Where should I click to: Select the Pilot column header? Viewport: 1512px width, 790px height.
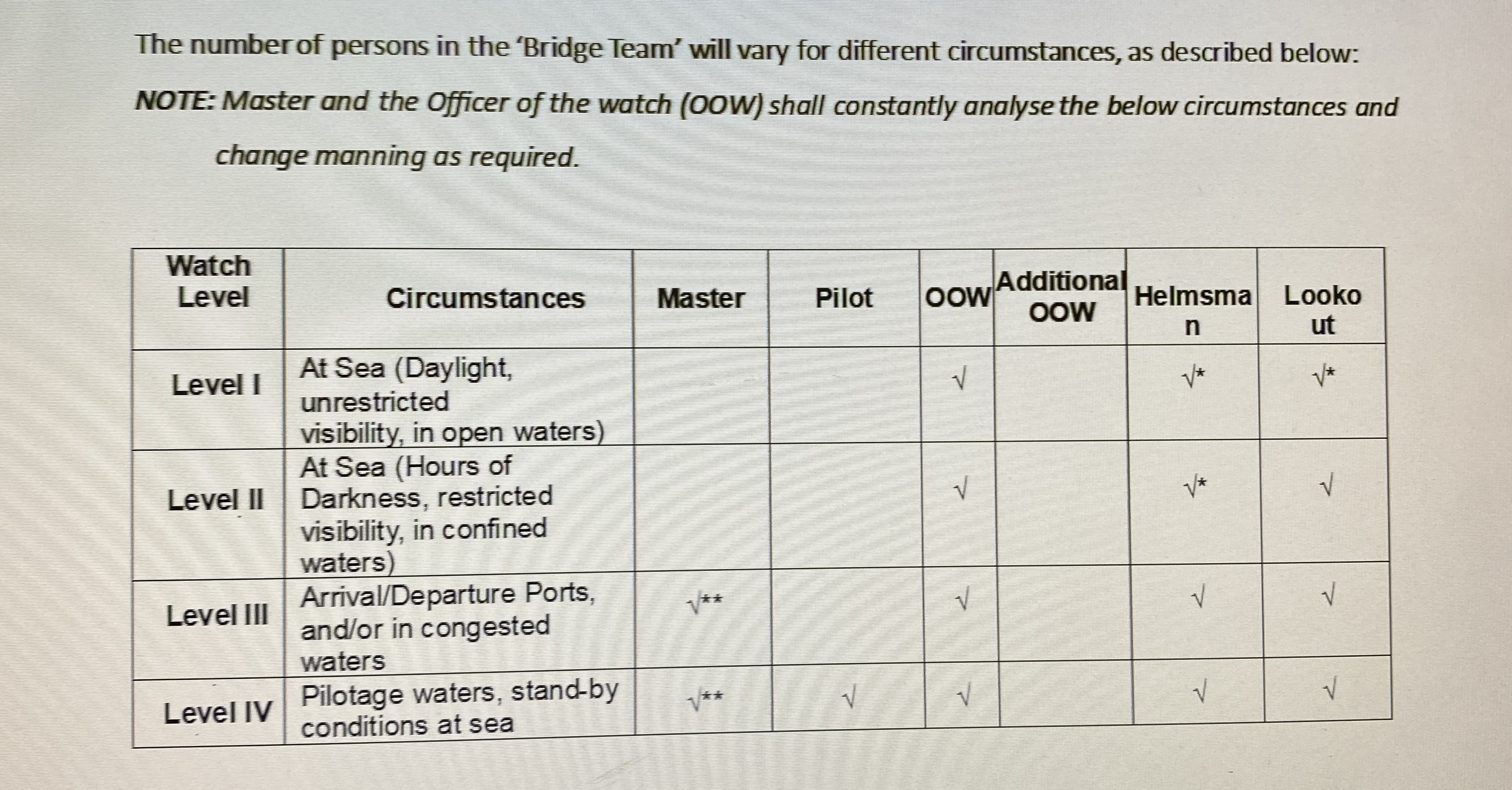point(844,298)
